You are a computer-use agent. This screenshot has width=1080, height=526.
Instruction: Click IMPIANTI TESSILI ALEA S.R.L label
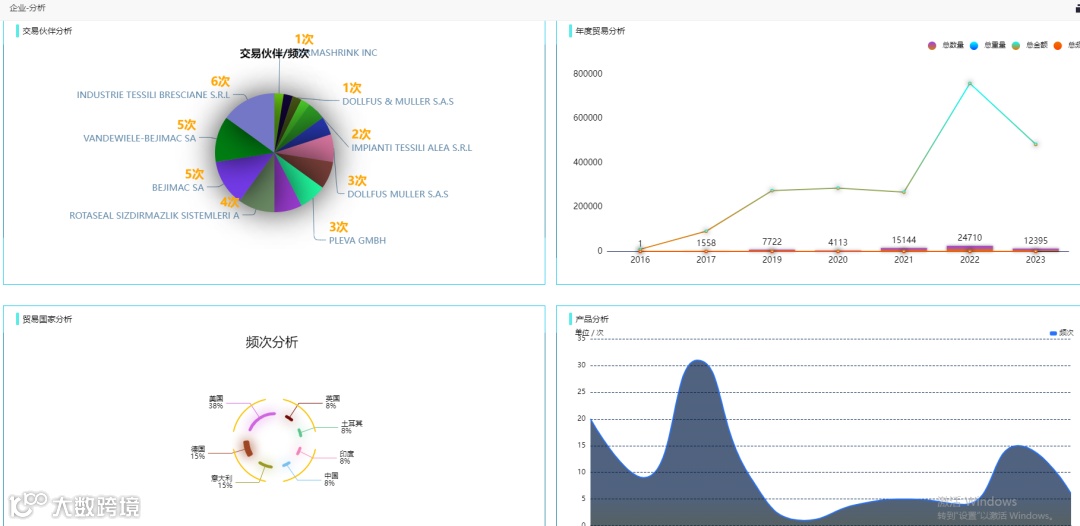(x=412, y=147)
